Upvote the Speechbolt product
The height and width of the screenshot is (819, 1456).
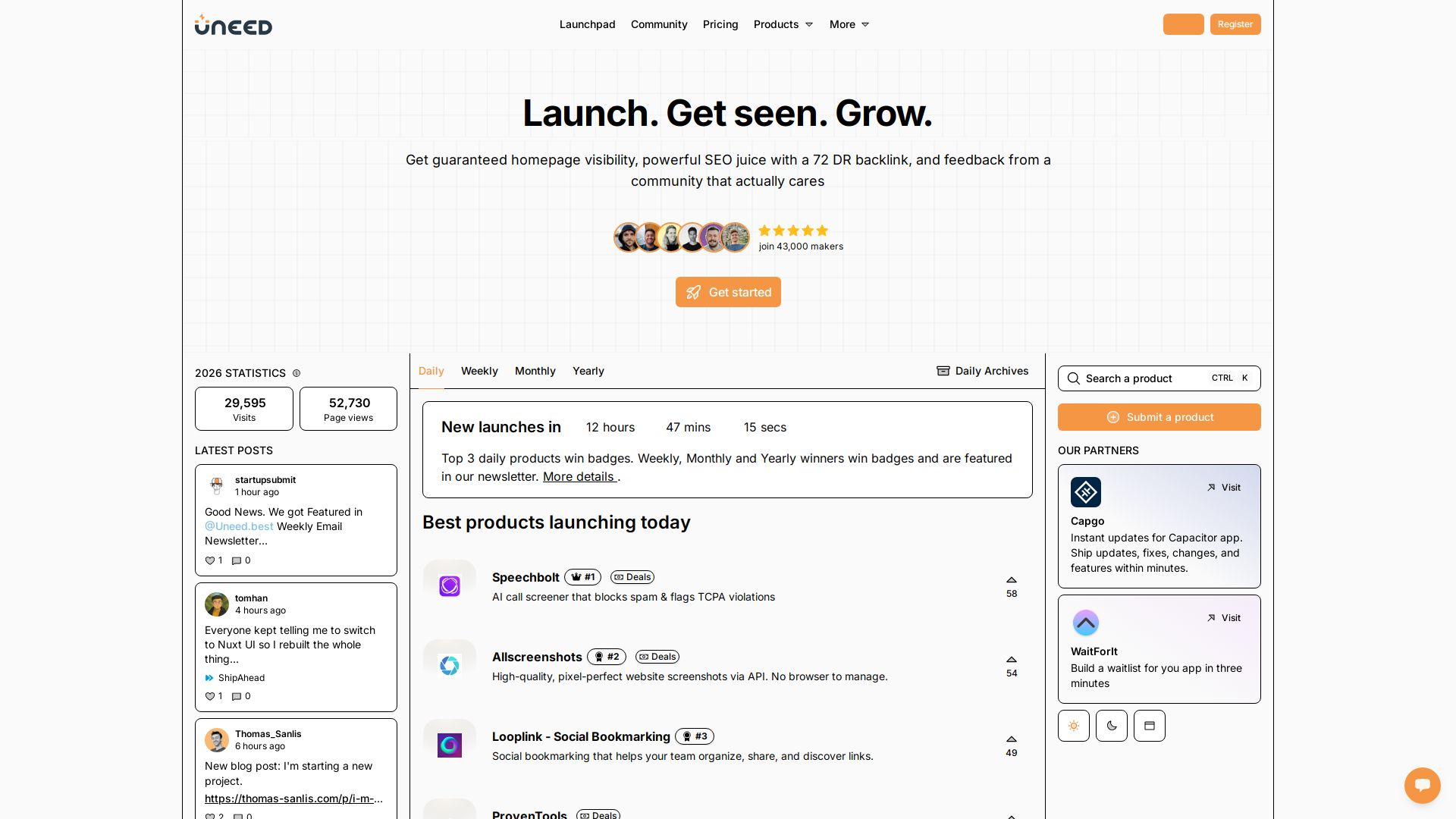click(x=1011, y=580)
